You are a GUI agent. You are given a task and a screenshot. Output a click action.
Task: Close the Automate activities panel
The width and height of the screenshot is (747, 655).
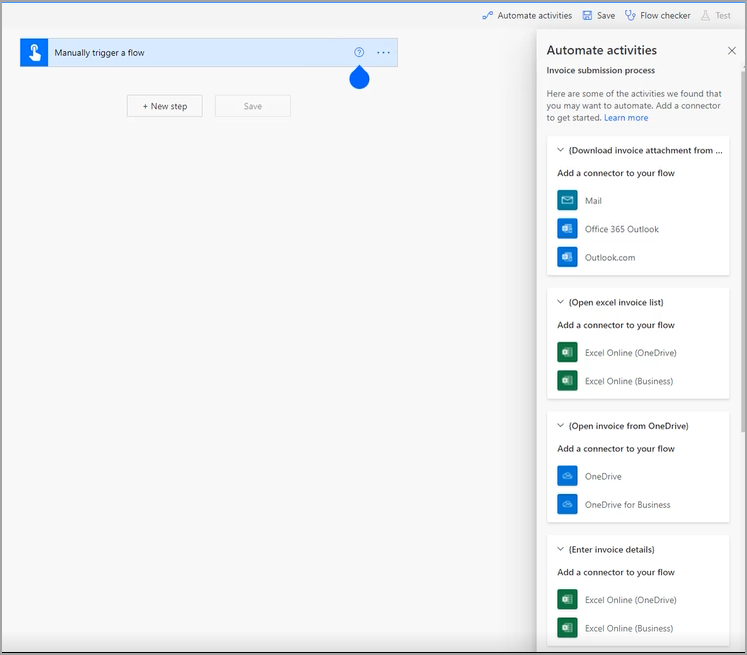pos(732,50)
